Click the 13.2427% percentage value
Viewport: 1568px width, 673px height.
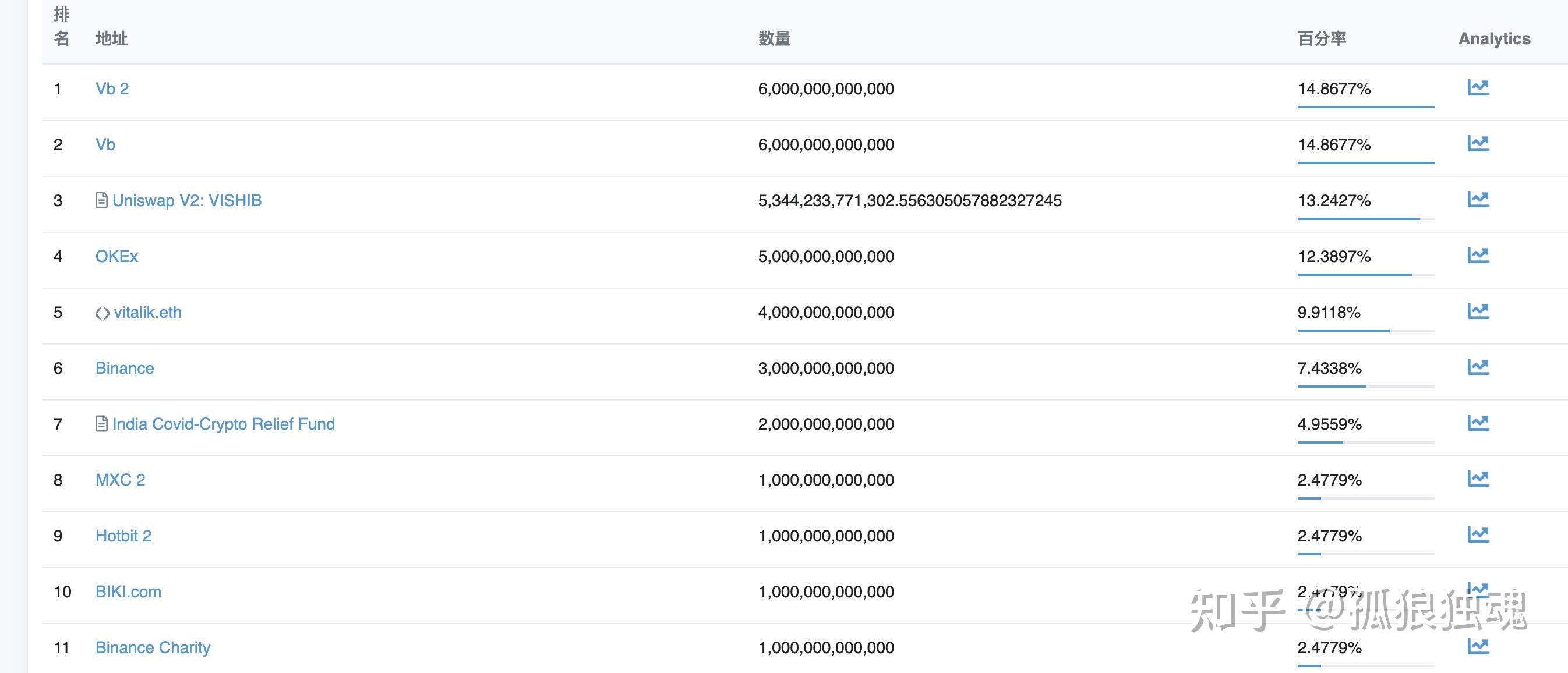click(1334, 201)
